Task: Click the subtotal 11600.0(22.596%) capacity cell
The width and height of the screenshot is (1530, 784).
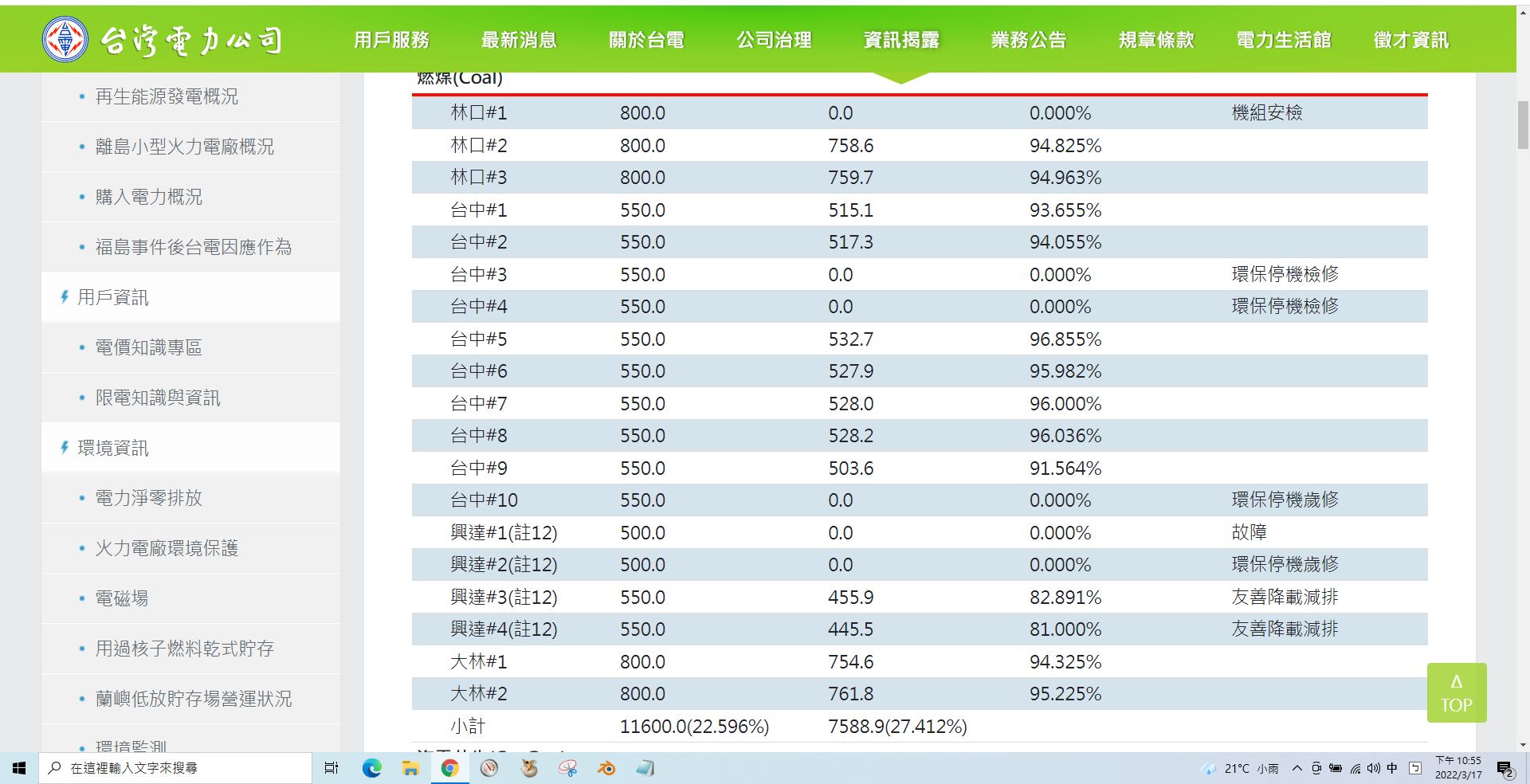Action: (x=694, y=727)
